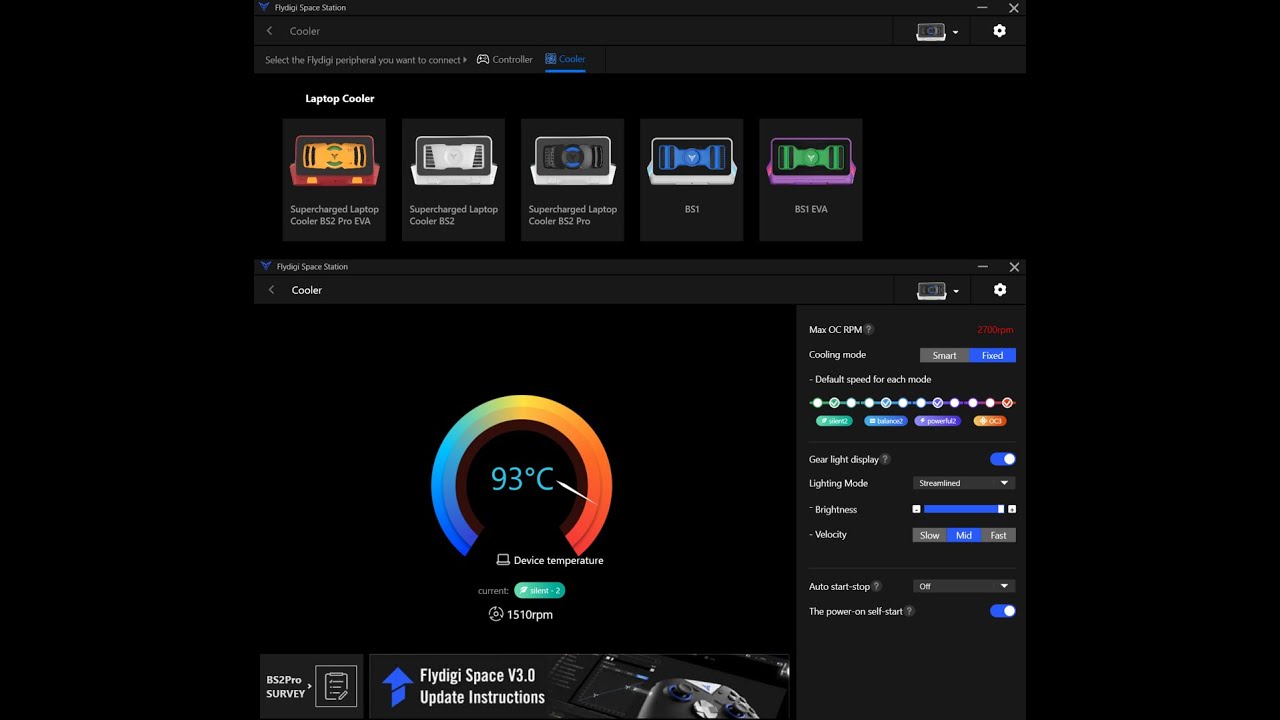Increase brightness with plus button

point(1012,509)
